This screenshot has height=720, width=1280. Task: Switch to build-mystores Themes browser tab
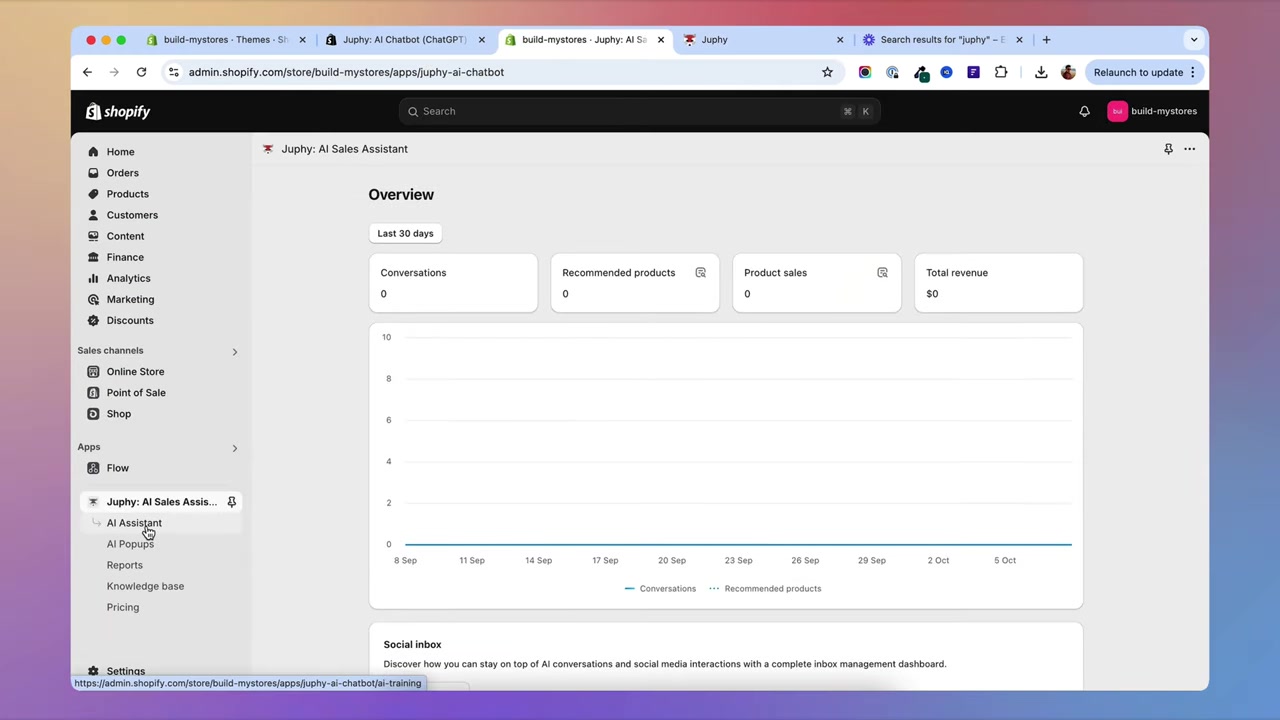tap(224, 40)
